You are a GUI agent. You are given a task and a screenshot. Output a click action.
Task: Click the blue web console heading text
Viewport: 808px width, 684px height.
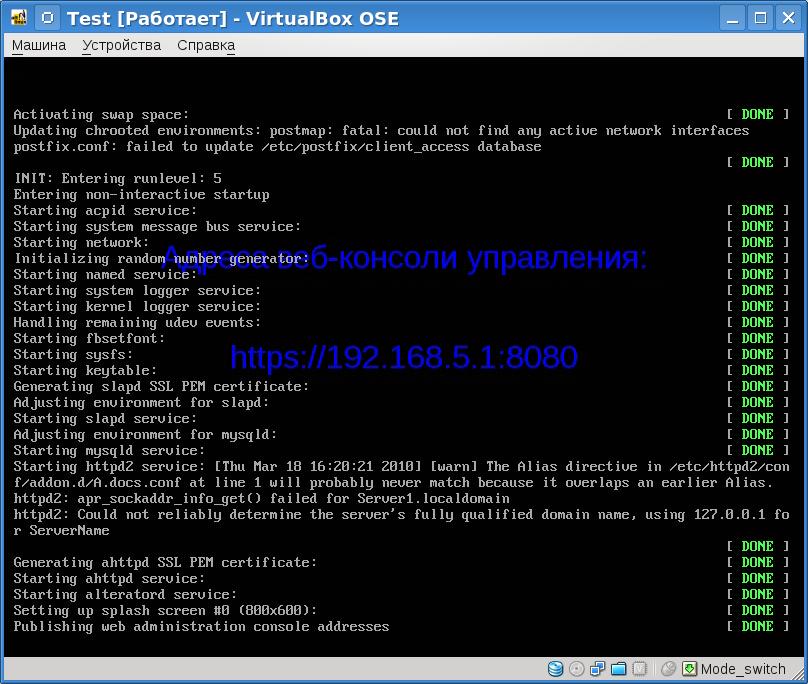403,258
